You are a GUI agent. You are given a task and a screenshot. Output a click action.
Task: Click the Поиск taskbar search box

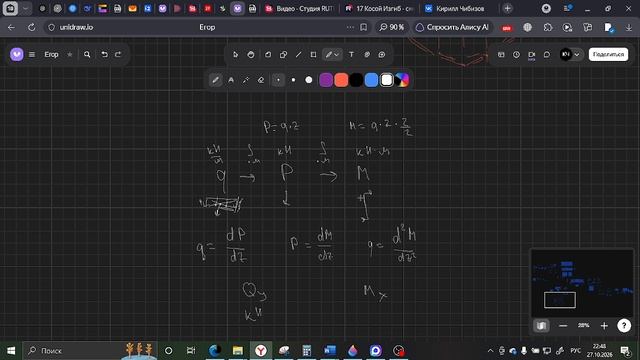90,351
